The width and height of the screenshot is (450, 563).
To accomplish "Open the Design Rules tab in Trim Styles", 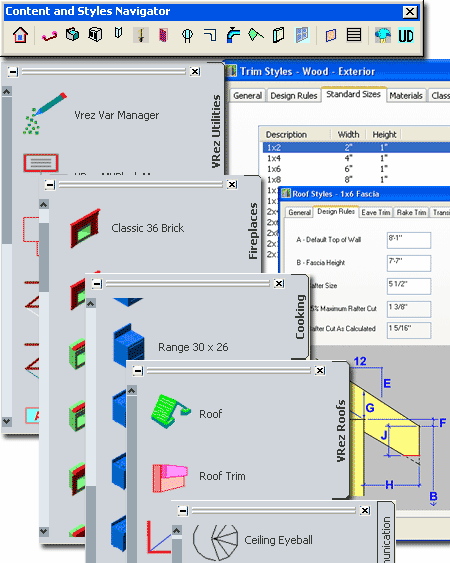I will tap(293, 96).
